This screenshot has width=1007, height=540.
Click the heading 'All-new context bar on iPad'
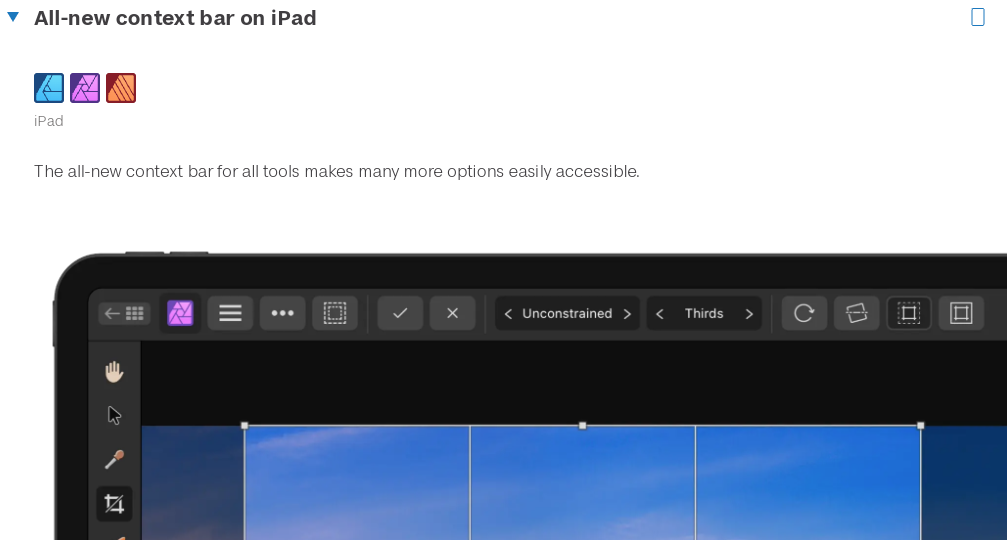[175, 18]
